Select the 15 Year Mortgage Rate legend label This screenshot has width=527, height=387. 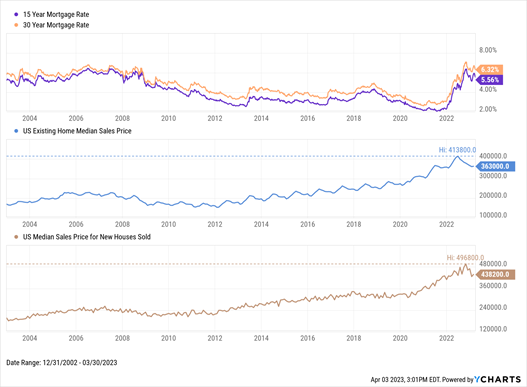click(x=56, y=14)
